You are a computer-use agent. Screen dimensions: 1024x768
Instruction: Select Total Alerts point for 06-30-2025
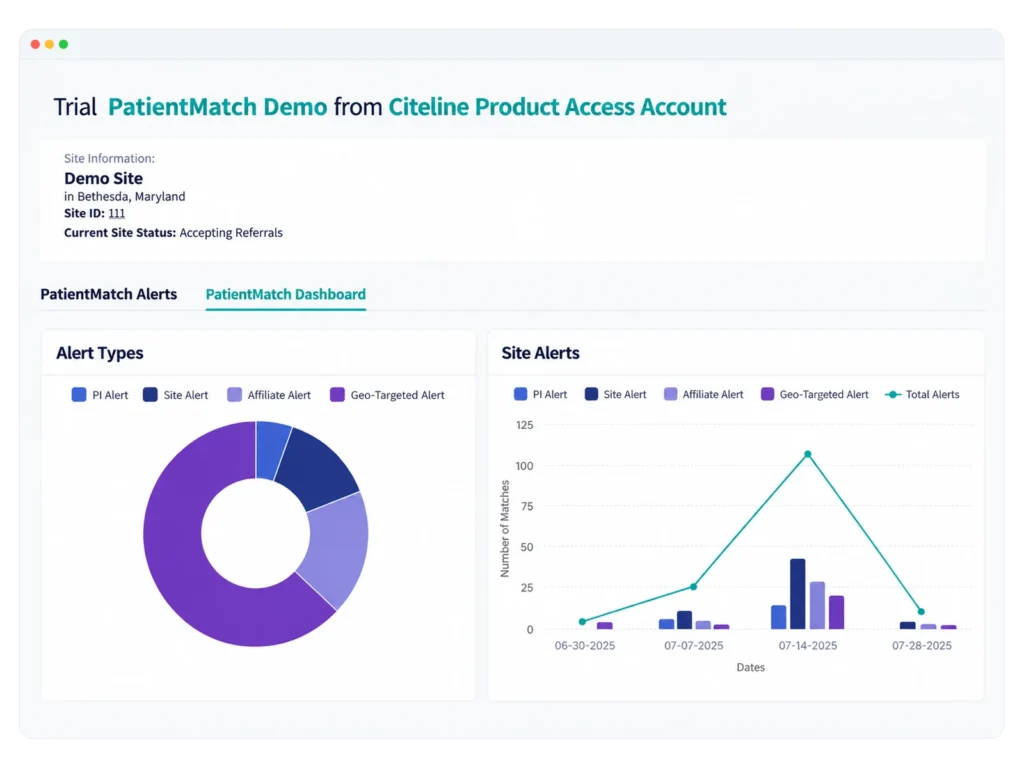click(583, 622)
